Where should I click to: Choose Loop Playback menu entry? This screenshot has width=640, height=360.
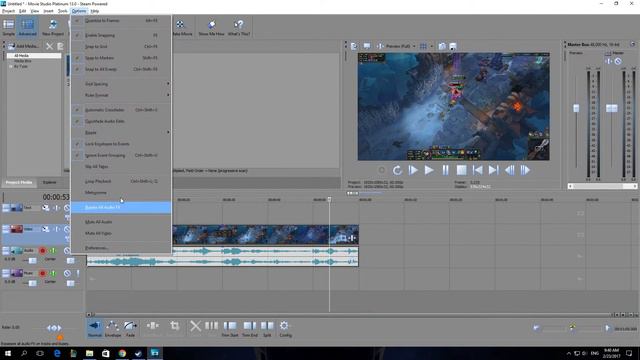(121, 181)
